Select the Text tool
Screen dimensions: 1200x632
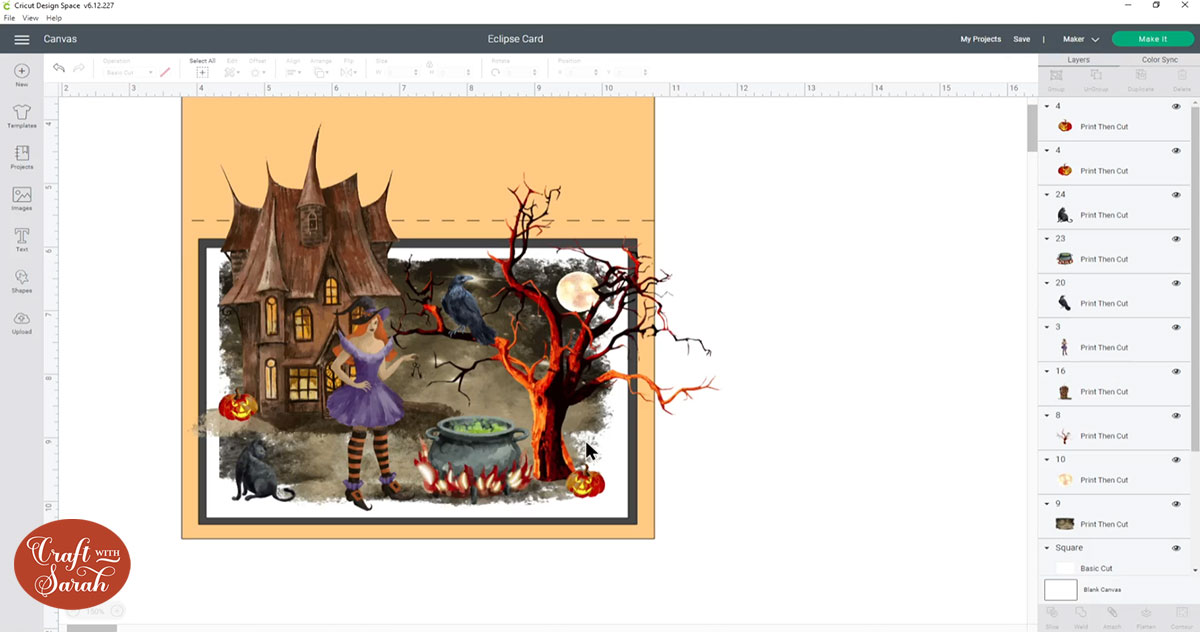click(21, 239)
